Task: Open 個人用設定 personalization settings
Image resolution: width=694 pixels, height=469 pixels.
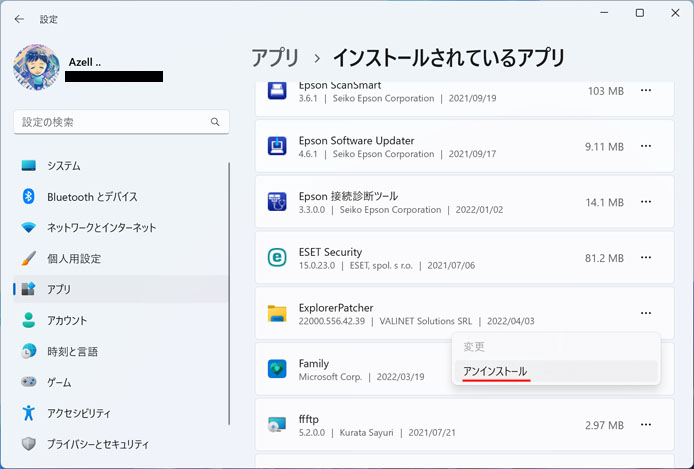Action: pyautogui.click(x=120, y=258)
